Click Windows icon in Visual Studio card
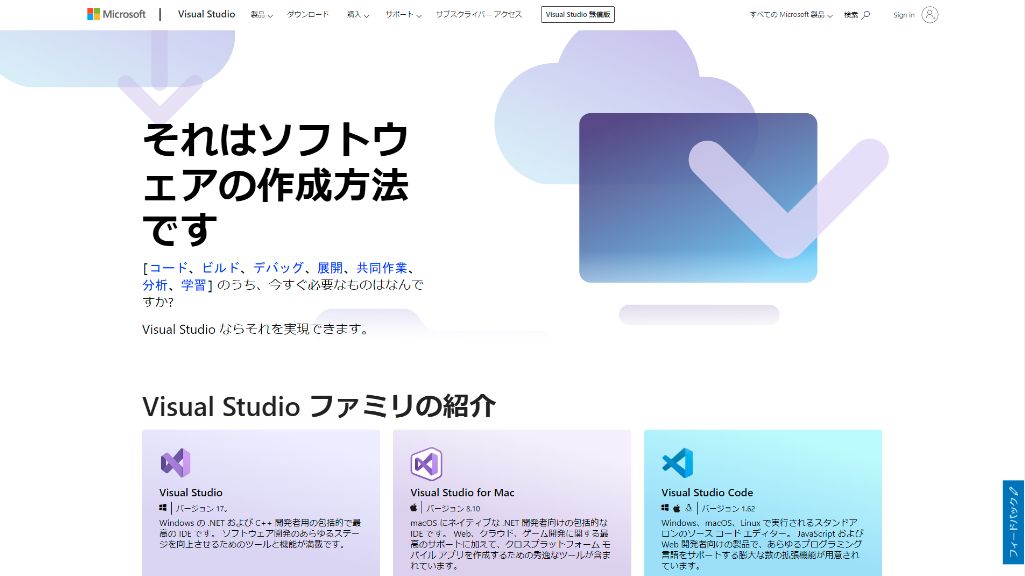This screenshot has width=1025, height=576. 163,508
